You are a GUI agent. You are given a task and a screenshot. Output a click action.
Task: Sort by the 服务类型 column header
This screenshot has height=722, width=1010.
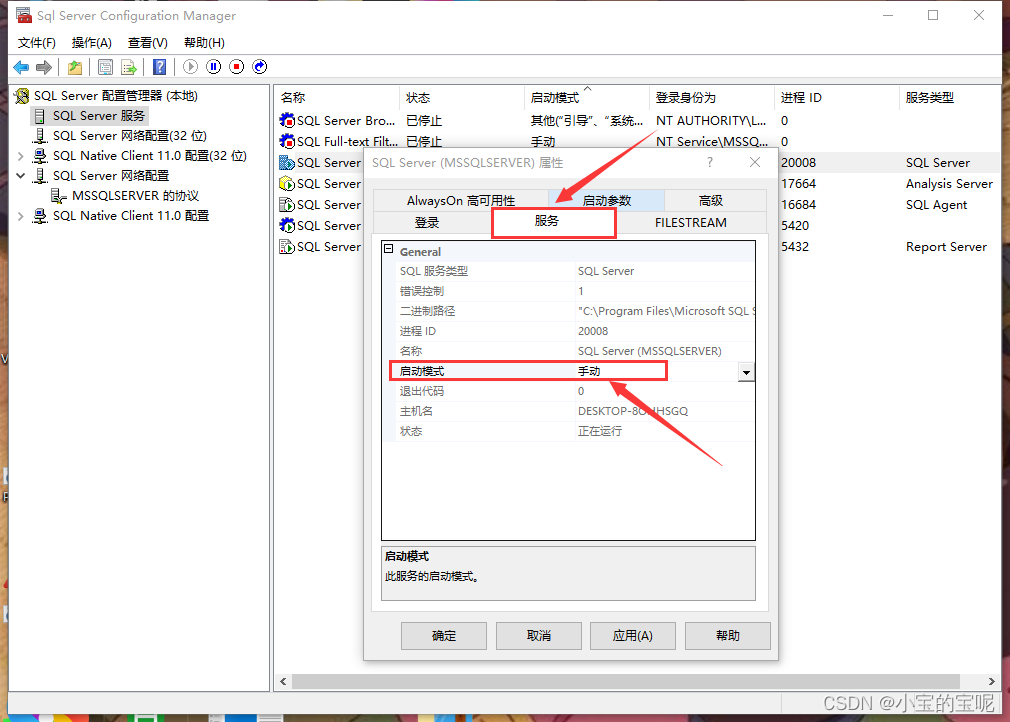click(950, 97)
